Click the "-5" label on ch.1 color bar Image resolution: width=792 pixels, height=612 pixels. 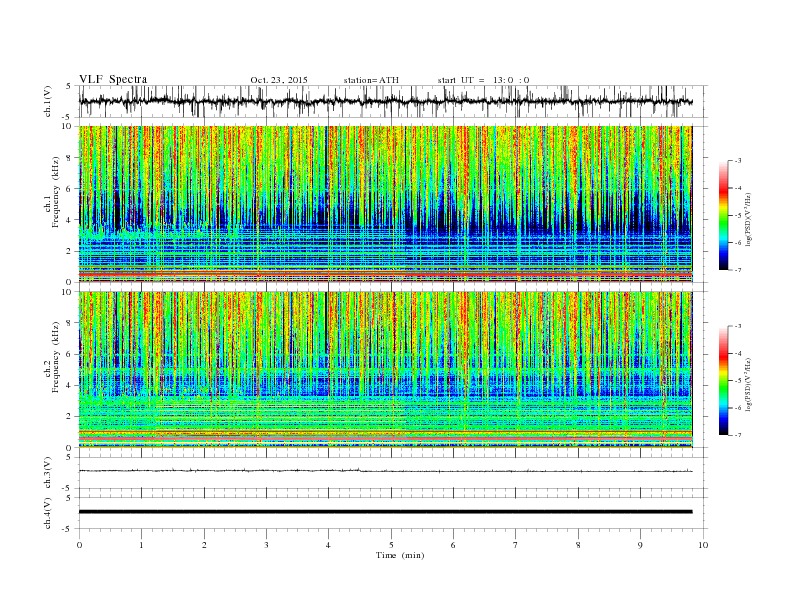tap(737, 215)
